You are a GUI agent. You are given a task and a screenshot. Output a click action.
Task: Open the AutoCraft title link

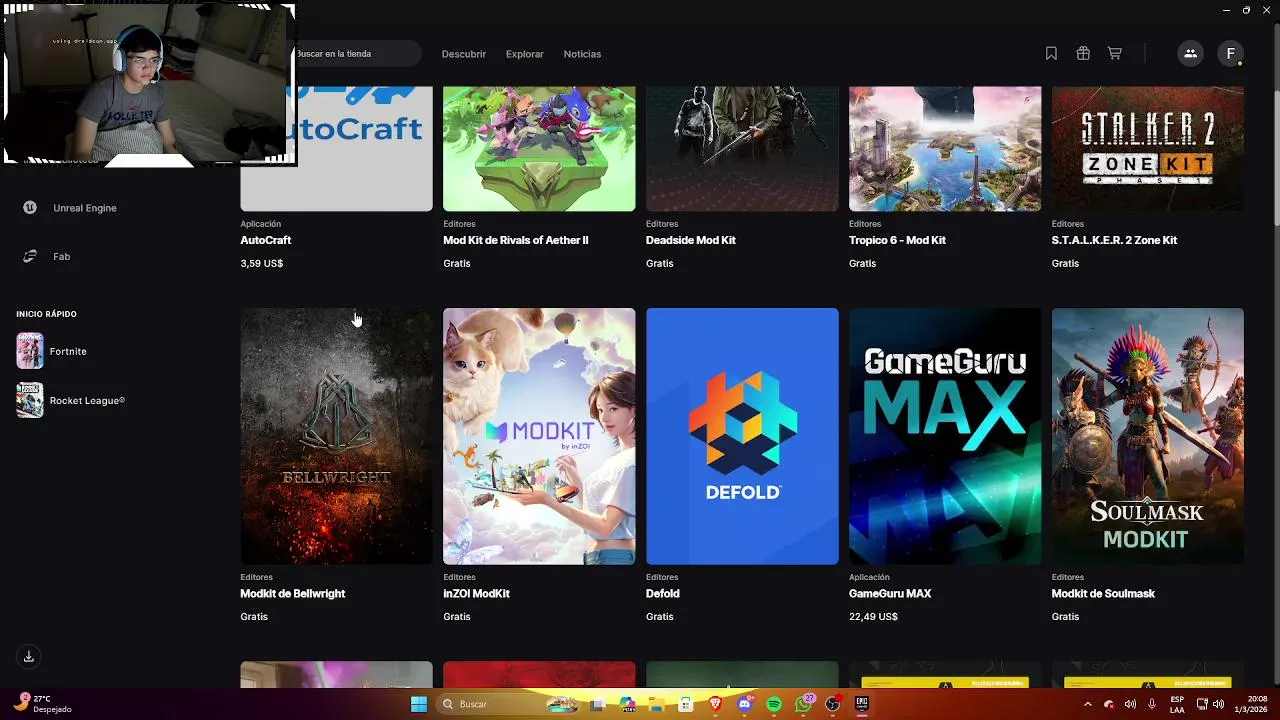click(x=266, y=240)
